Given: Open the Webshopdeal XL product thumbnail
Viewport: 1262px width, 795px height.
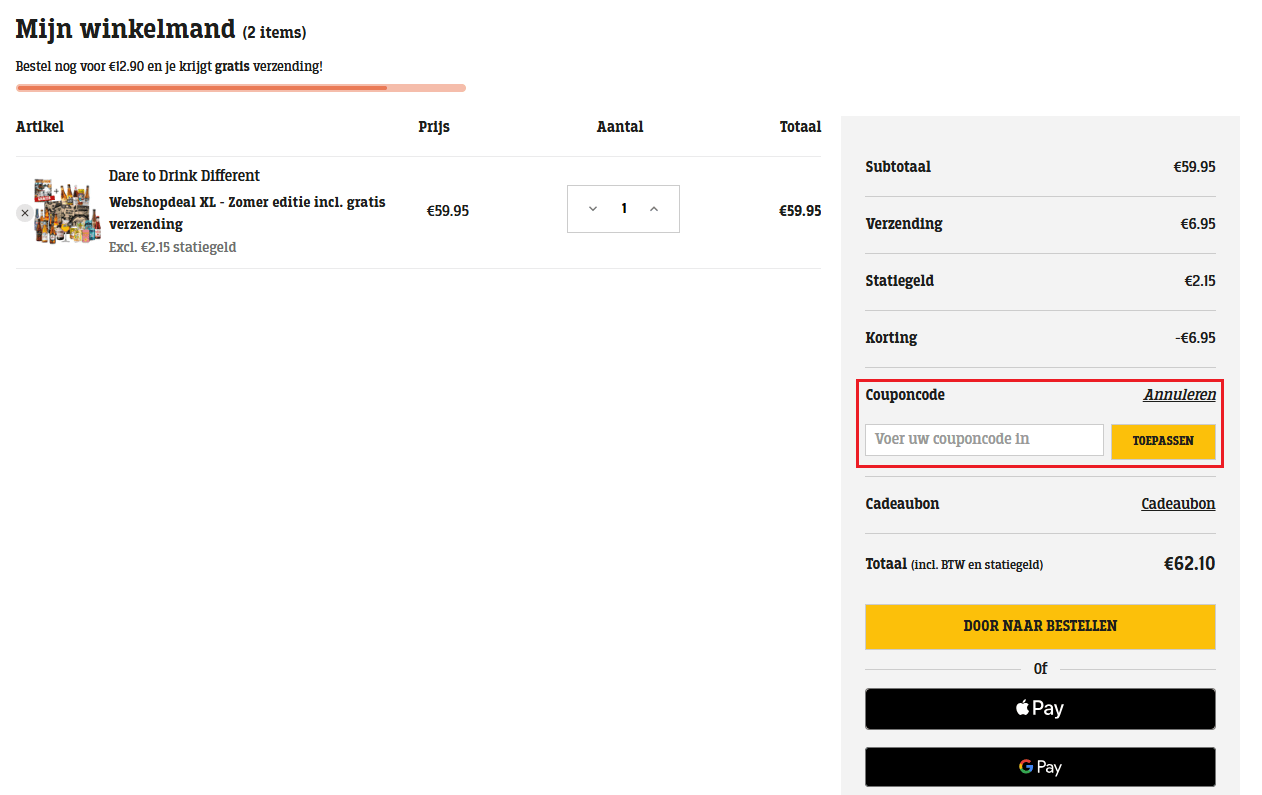Looking at the screenshot, I should pyautogui.click(x=67, y=212).
